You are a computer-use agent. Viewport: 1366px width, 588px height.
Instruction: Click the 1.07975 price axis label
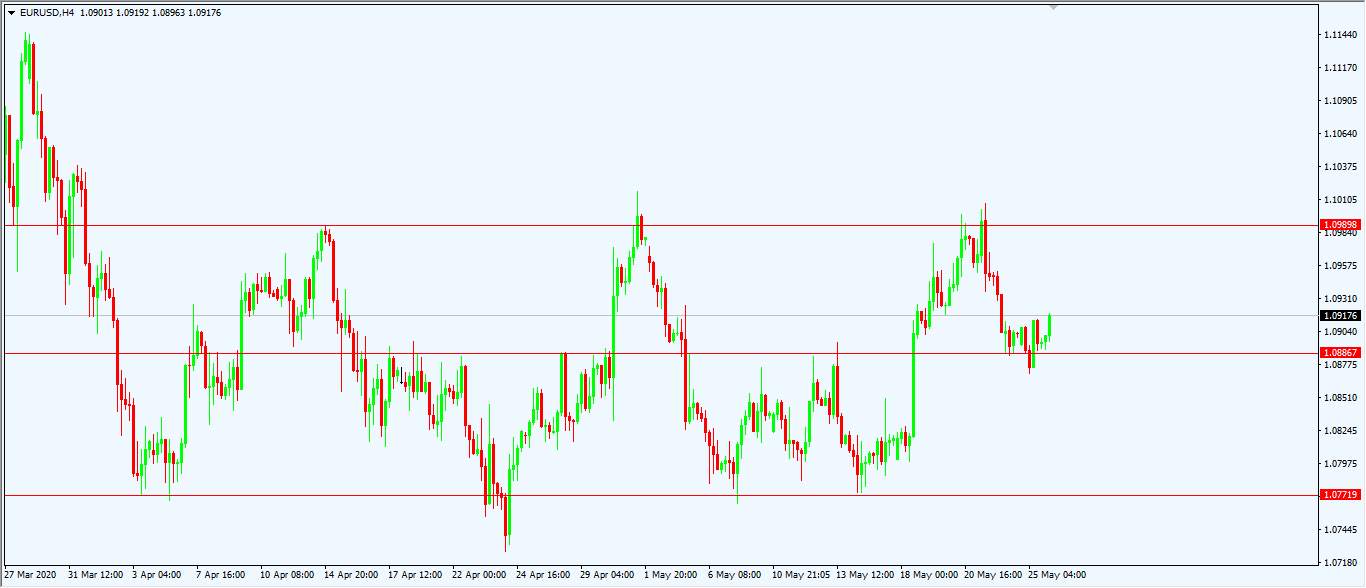1340,464
